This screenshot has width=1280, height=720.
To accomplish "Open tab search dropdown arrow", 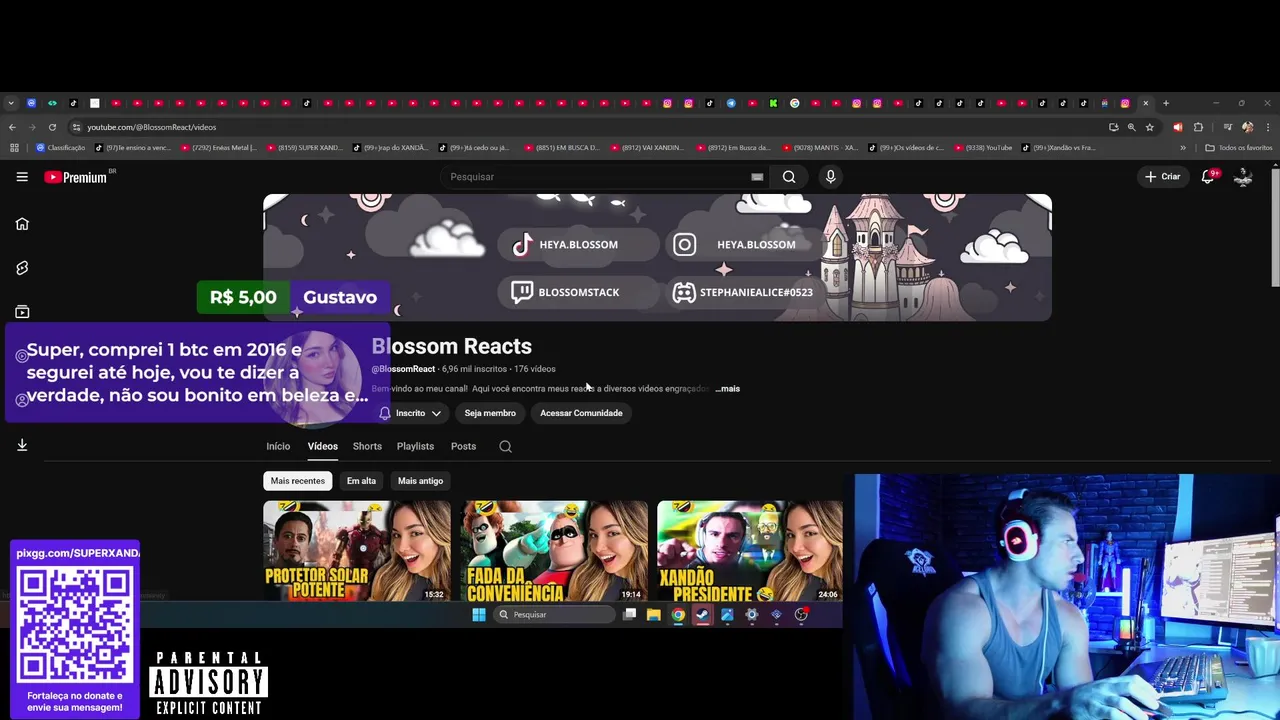I will point(10,103).
